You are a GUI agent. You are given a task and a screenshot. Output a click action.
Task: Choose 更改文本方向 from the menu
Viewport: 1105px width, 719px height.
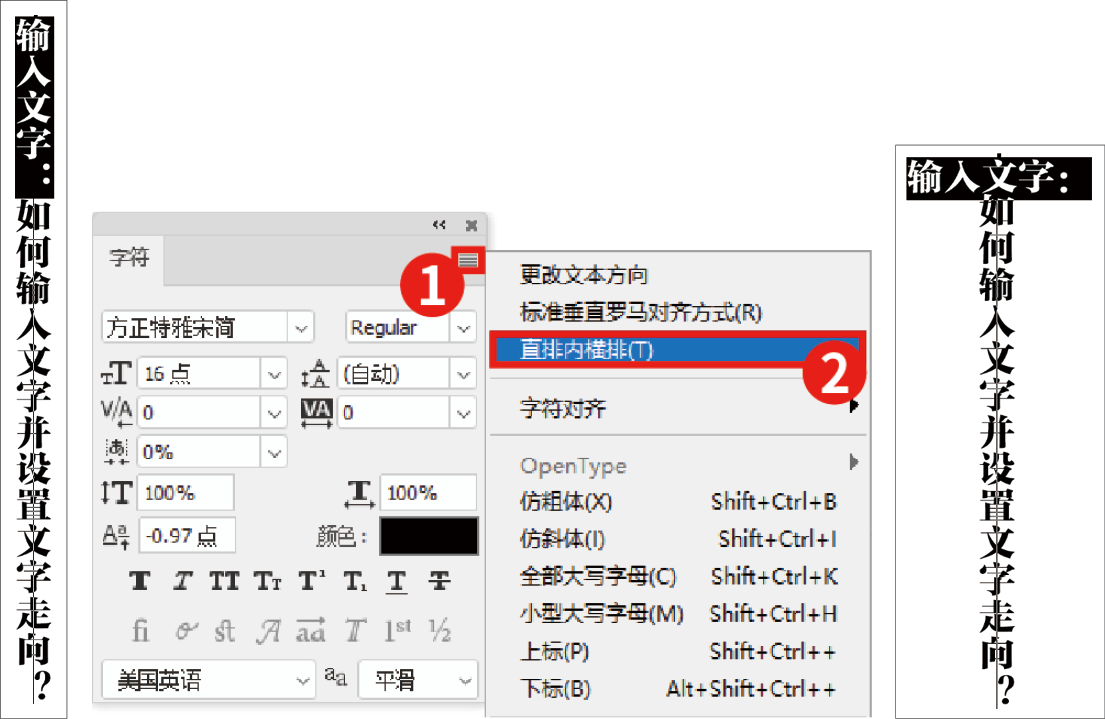point(584,275)
